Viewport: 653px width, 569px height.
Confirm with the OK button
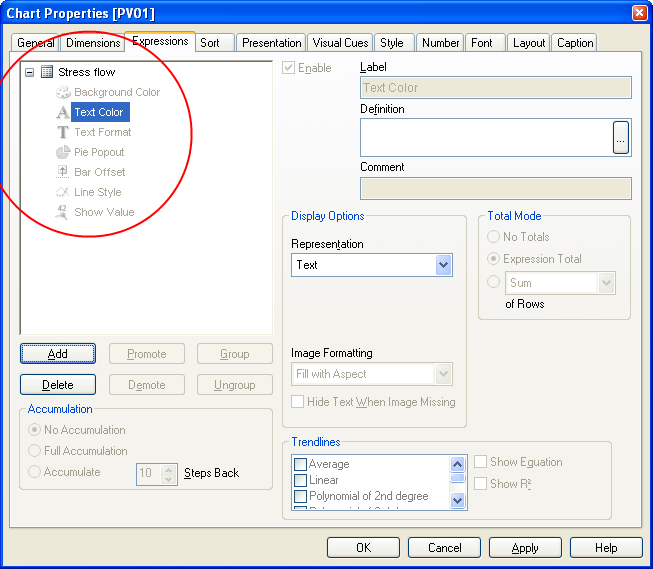coord(364,547)
